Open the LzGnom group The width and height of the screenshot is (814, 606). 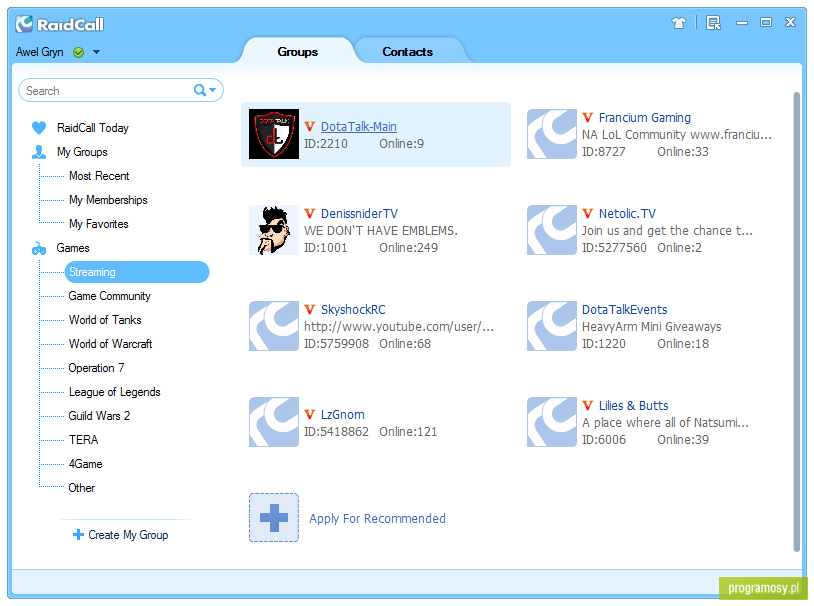click(343, 414)
